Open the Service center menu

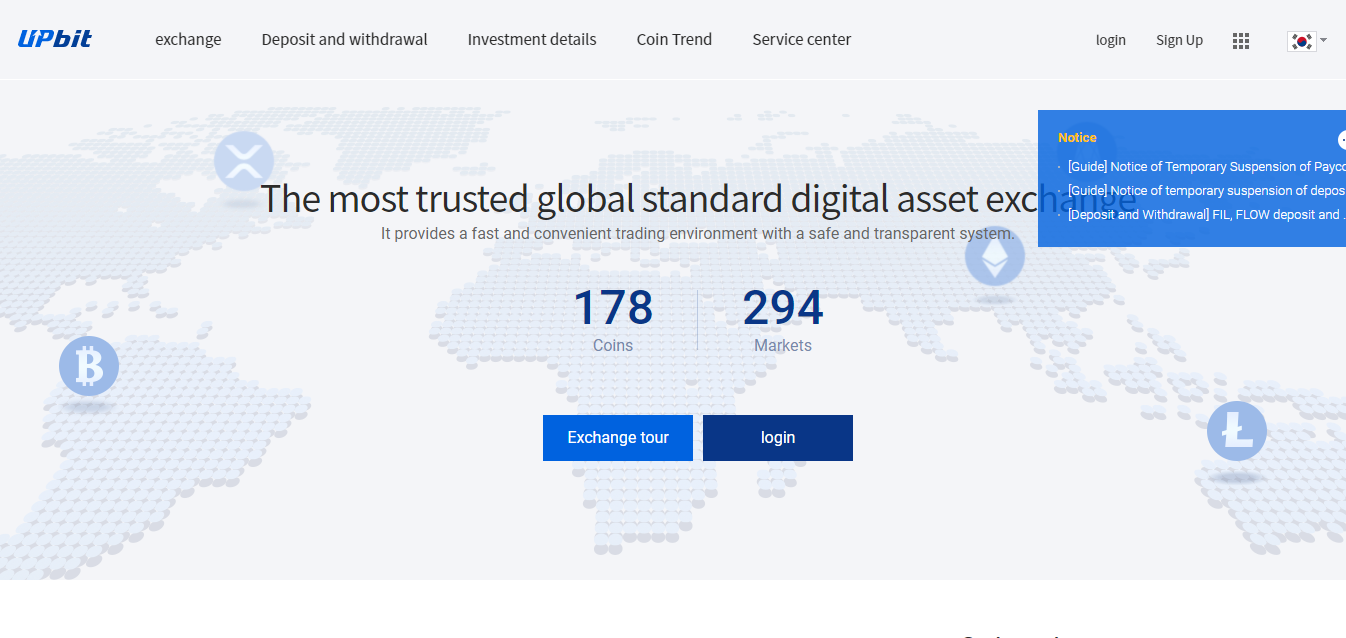pos(801,40)
